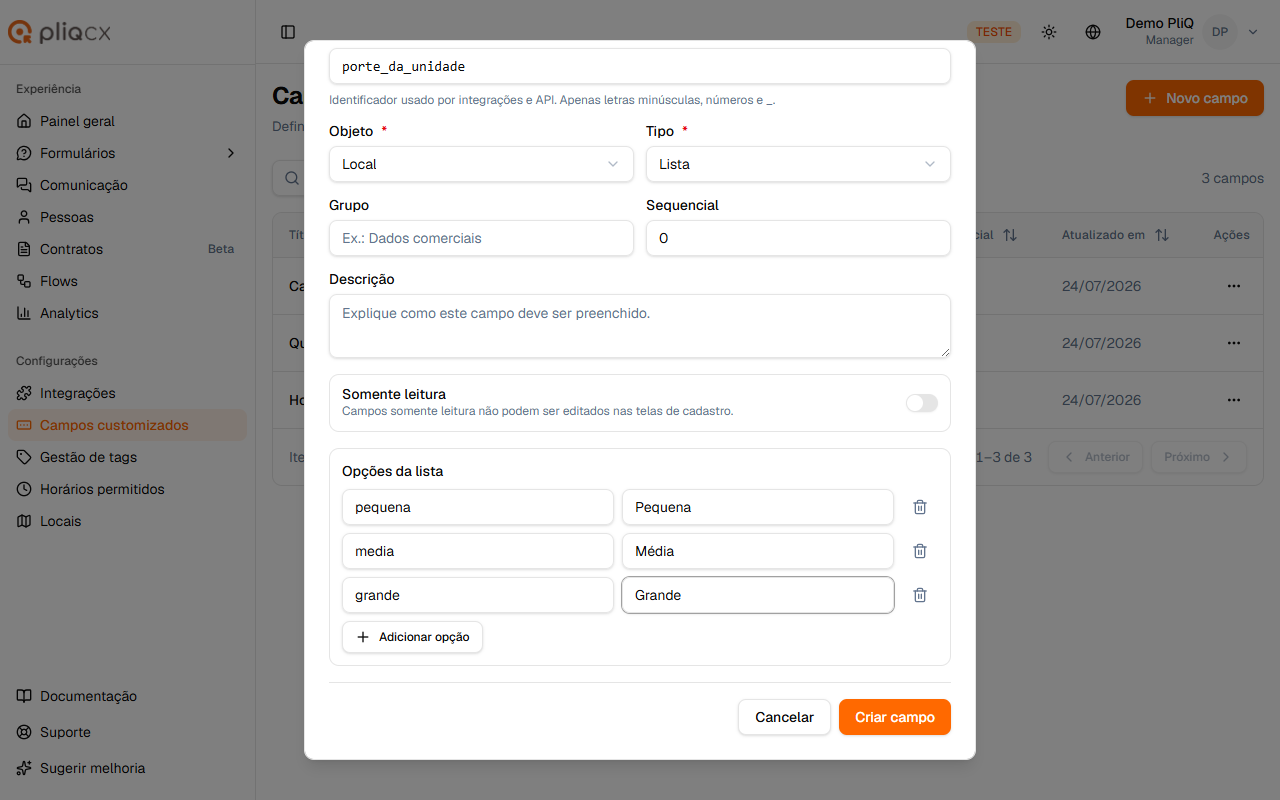The width and height of the screenshot is (1280, 800).
Task: Open language selector globe icon
Action: point(1093,32)
